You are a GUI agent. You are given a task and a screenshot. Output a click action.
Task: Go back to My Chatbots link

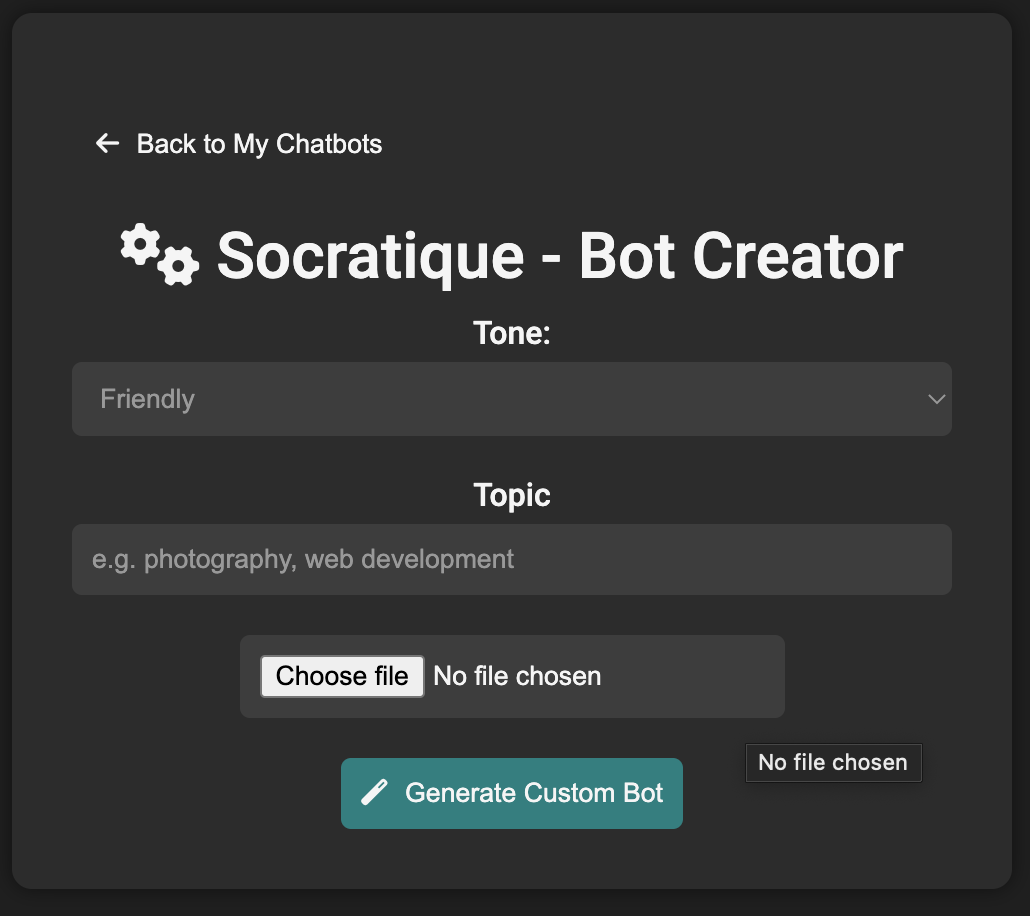(238, 144)
